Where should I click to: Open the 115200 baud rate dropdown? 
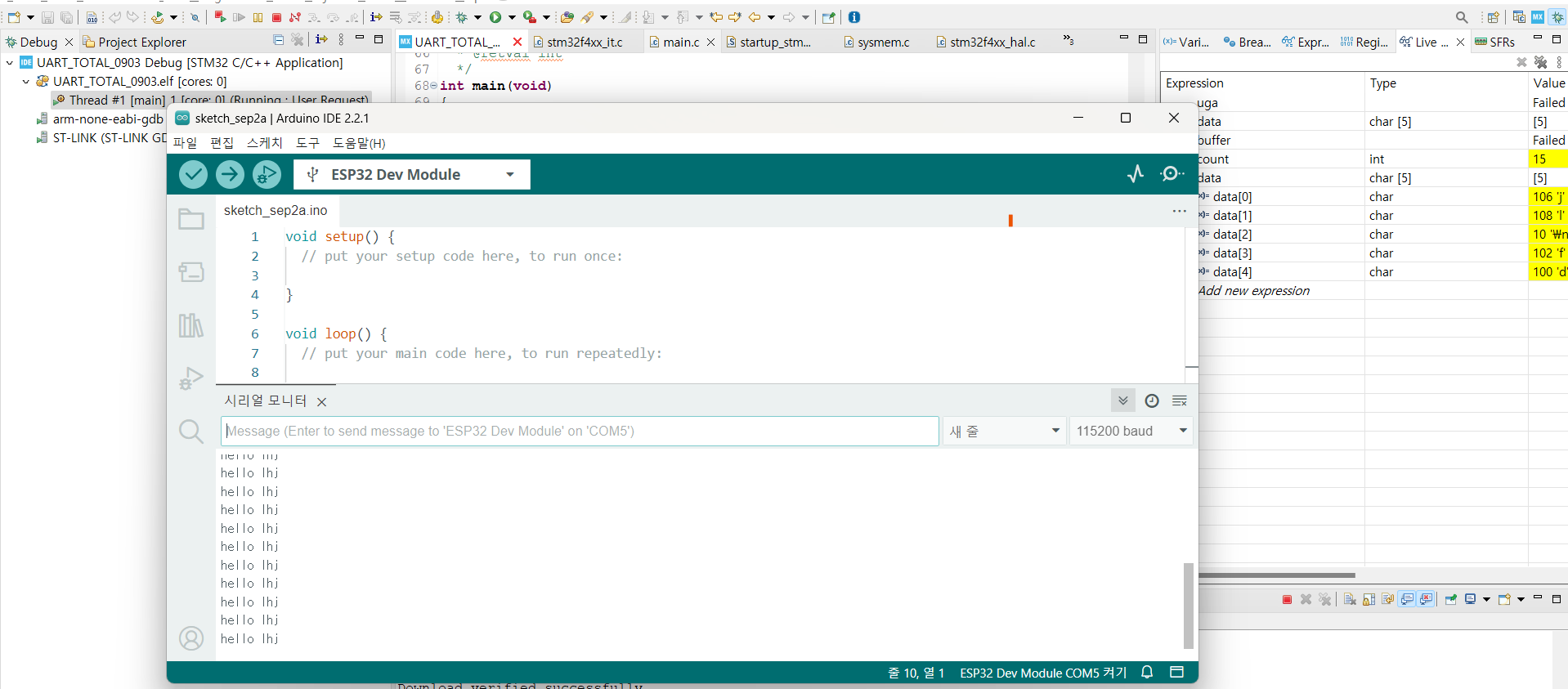[x=1131, y=431]
